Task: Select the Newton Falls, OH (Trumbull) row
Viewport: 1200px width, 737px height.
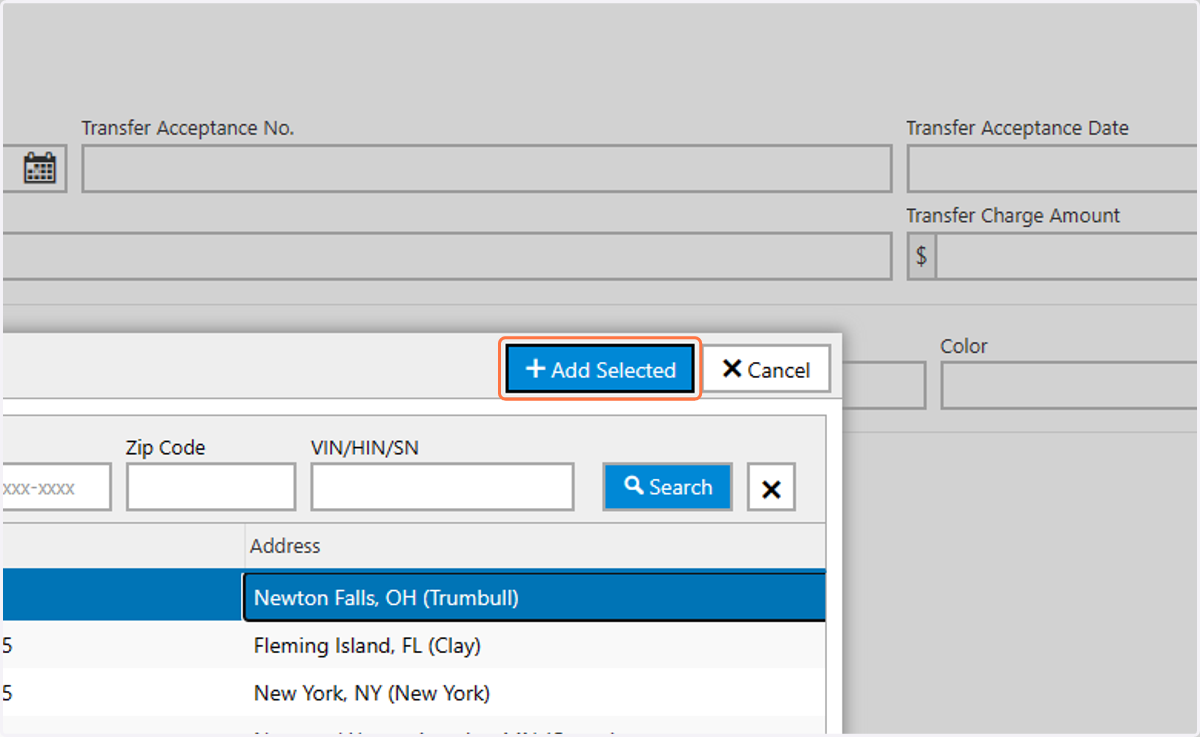Action: pyautogui.click(x=414, y=597)
